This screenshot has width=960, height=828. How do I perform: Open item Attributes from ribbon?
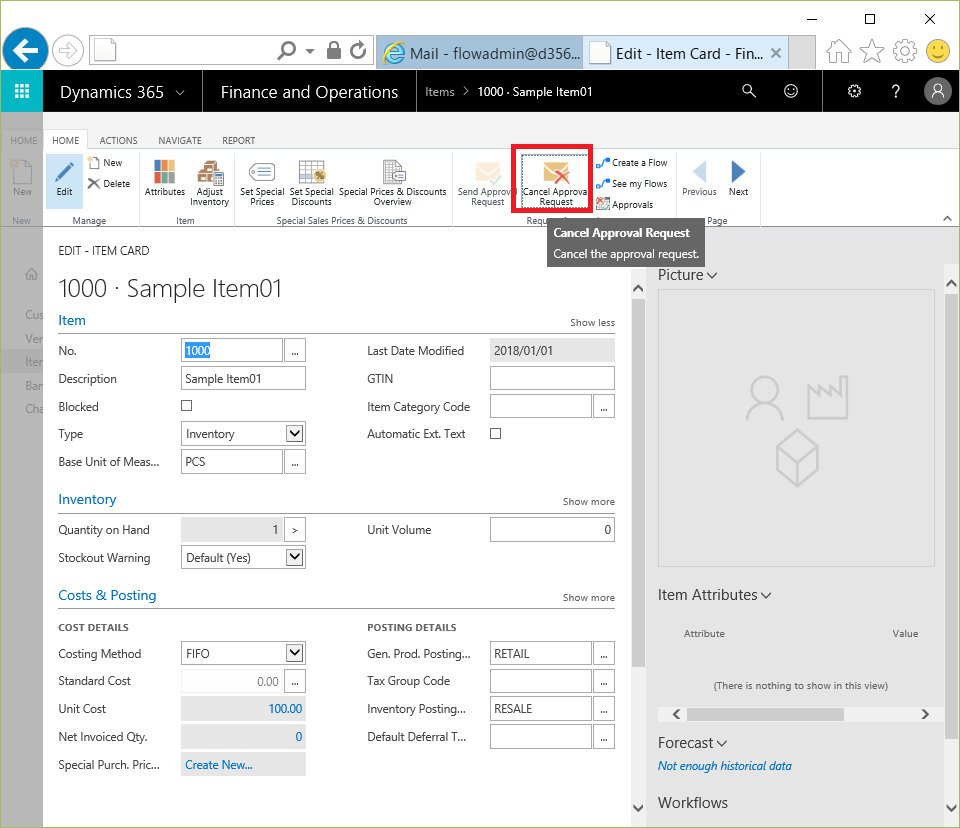(x=165, y=179)
